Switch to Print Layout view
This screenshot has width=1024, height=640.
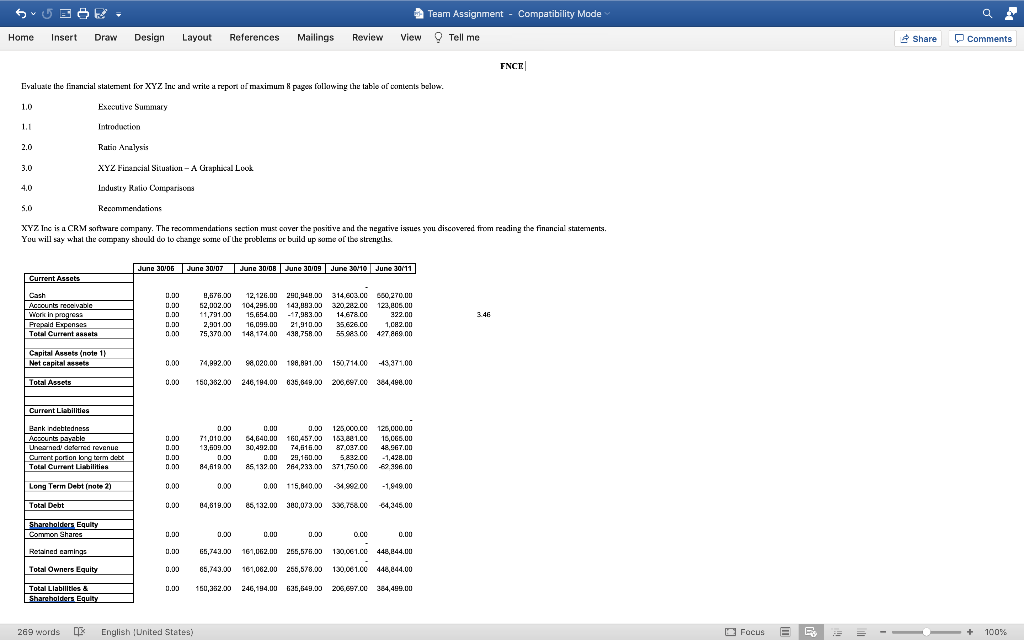785,632
